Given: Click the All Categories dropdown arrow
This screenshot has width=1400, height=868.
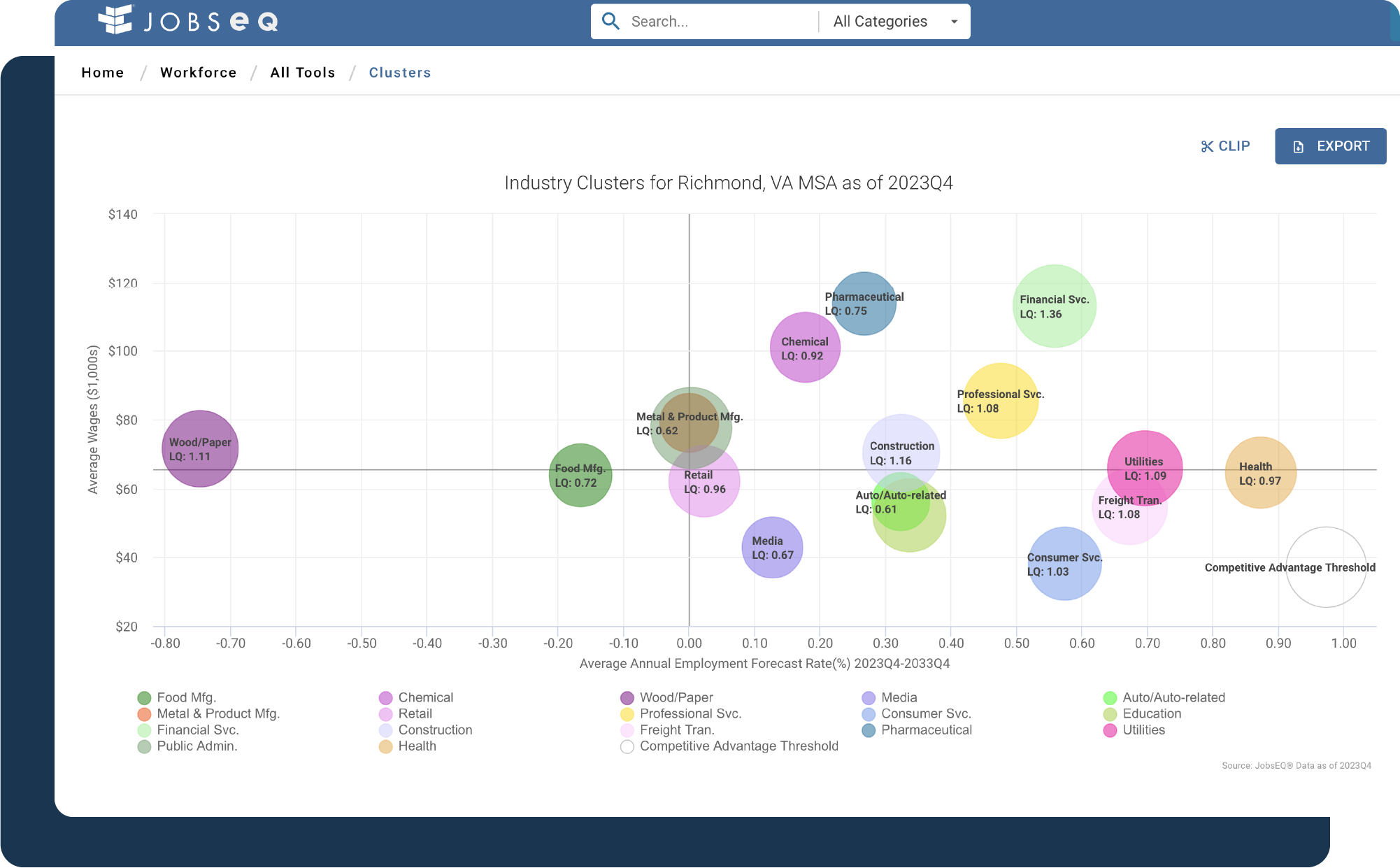Looking at the screenshot, I should pyautogui.click(x=954, y=22).
